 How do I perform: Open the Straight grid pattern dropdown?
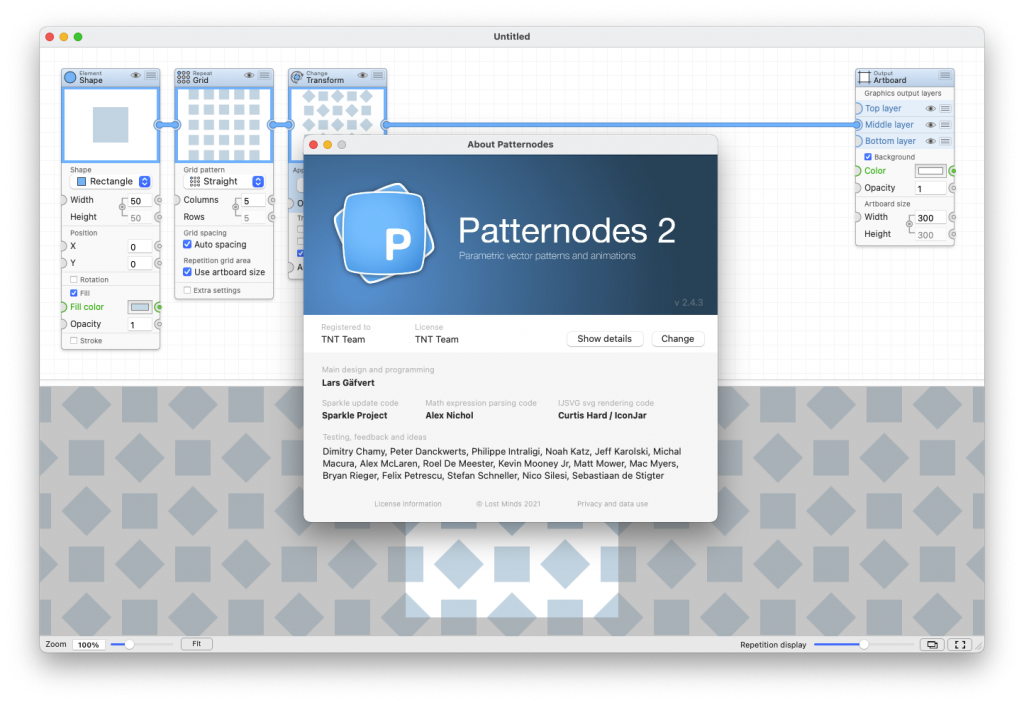[224, 181]
